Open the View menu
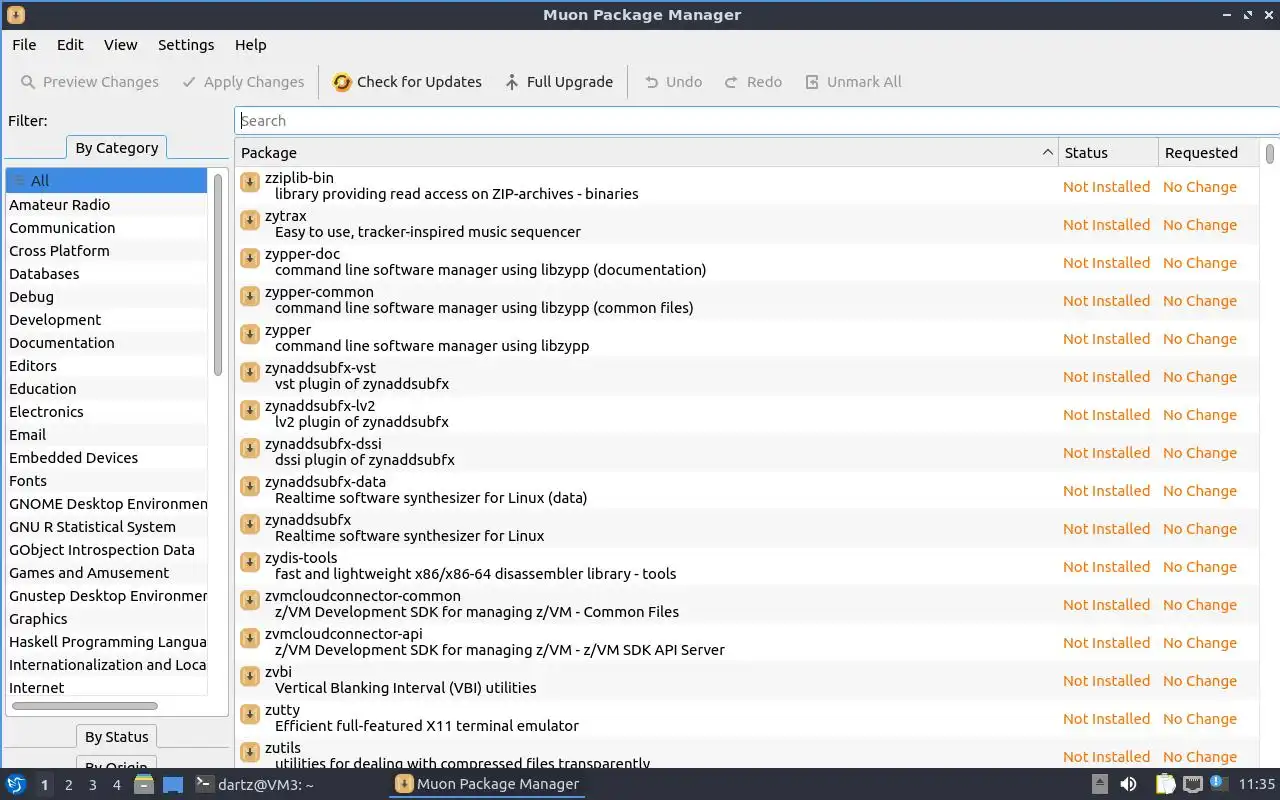 click(x=120, y=45)
